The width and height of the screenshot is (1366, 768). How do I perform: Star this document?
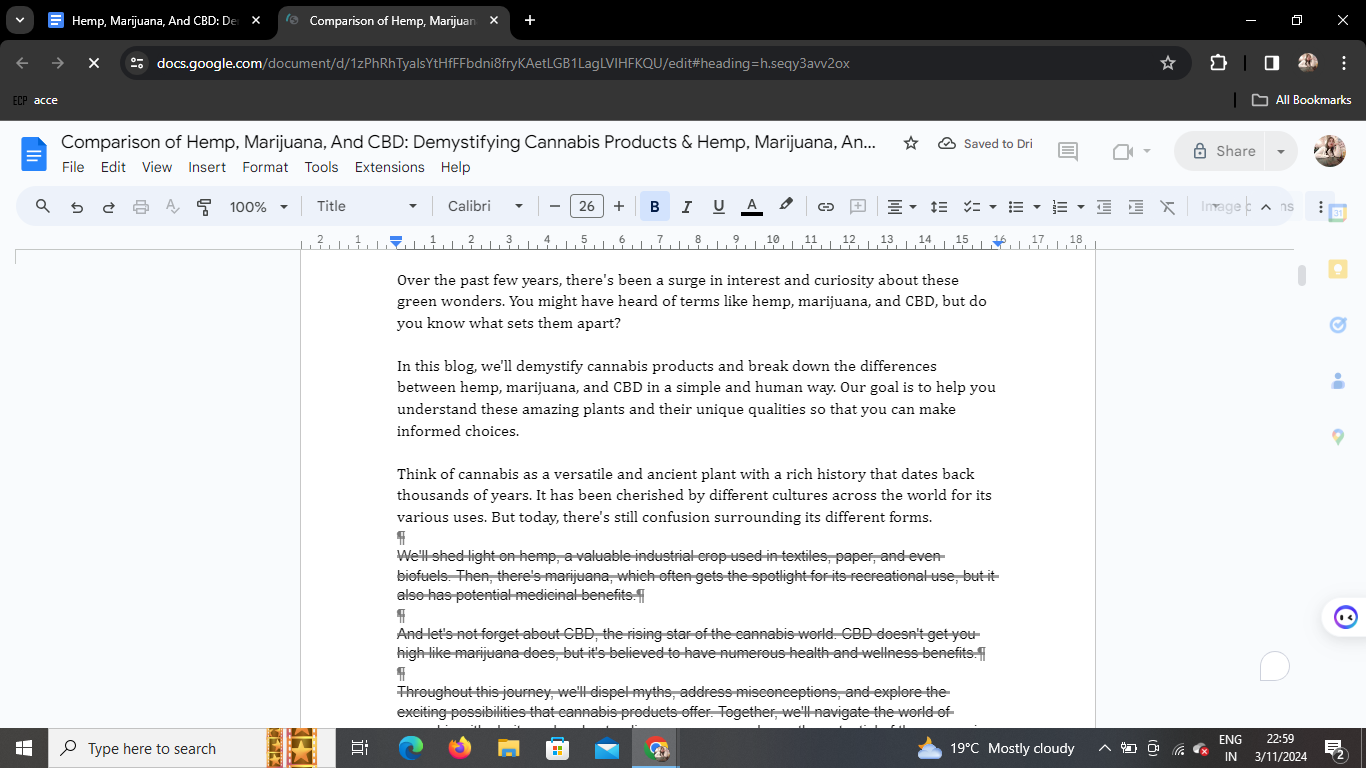tap(911, 144)
